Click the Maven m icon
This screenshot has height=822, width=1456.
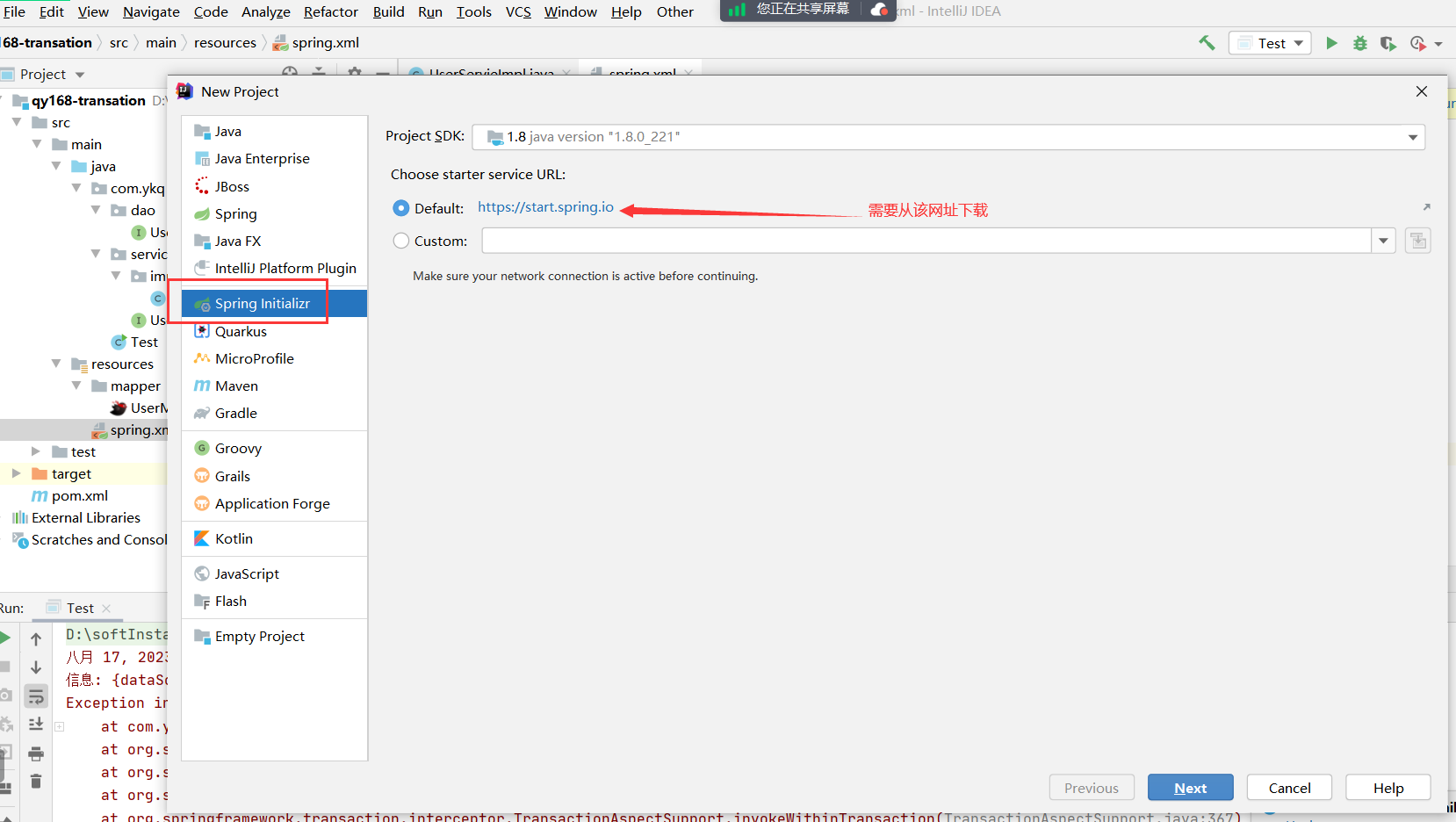click(x=202, y=386)
